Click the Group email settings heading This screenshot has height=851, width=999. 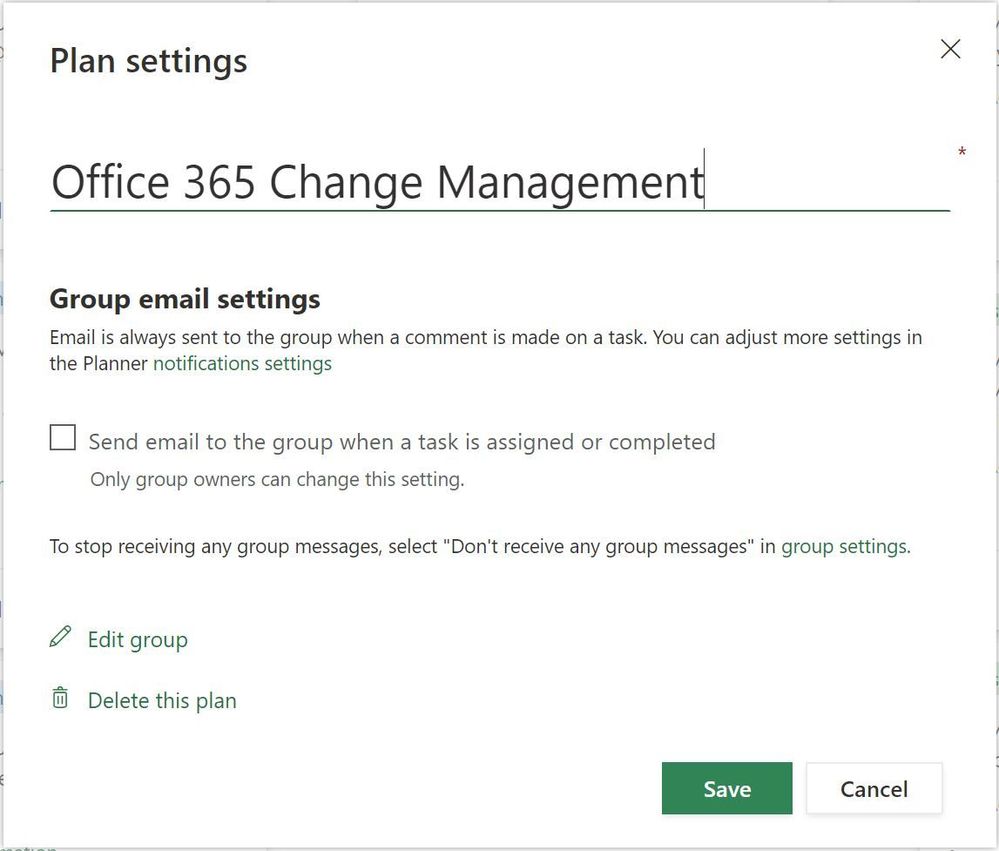pos(185,299)
